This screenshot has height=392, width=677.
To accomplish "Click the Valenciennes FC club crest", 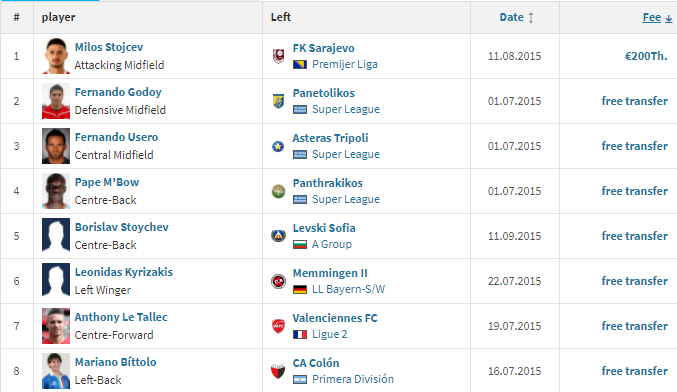I will 278,326.
